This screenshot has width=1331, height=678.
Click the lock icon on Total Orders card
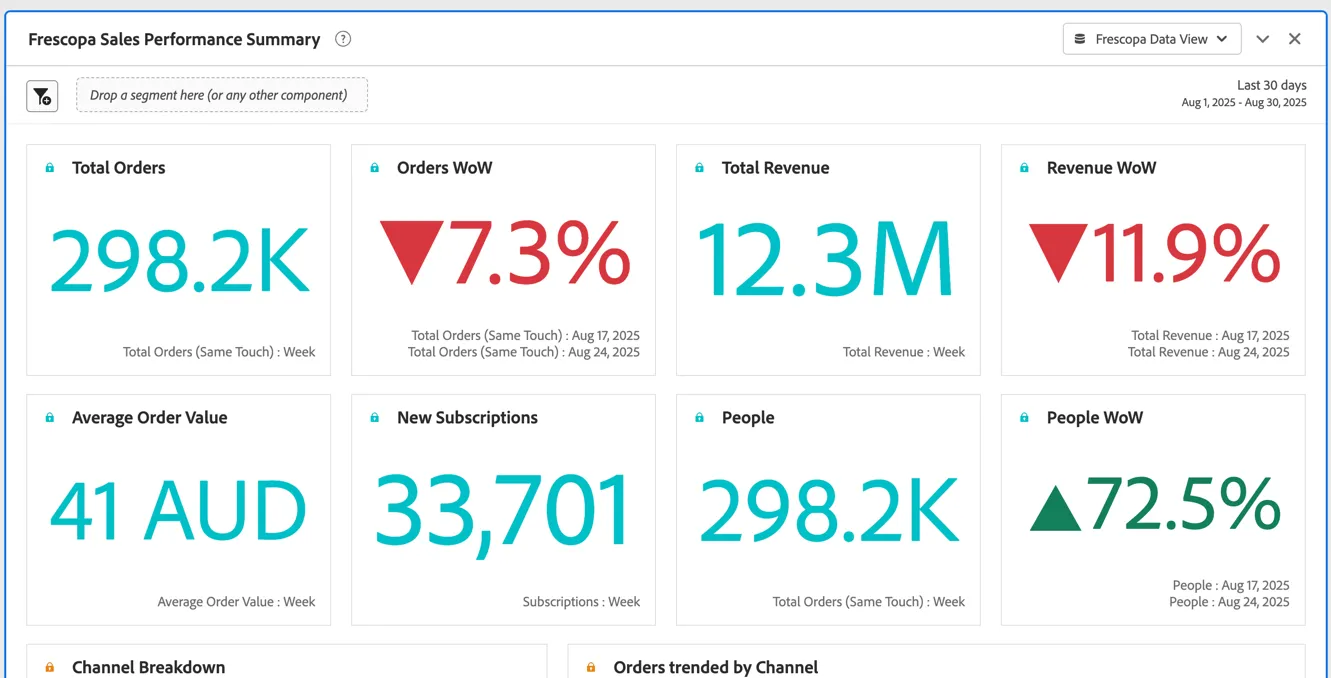click(50, 168)
